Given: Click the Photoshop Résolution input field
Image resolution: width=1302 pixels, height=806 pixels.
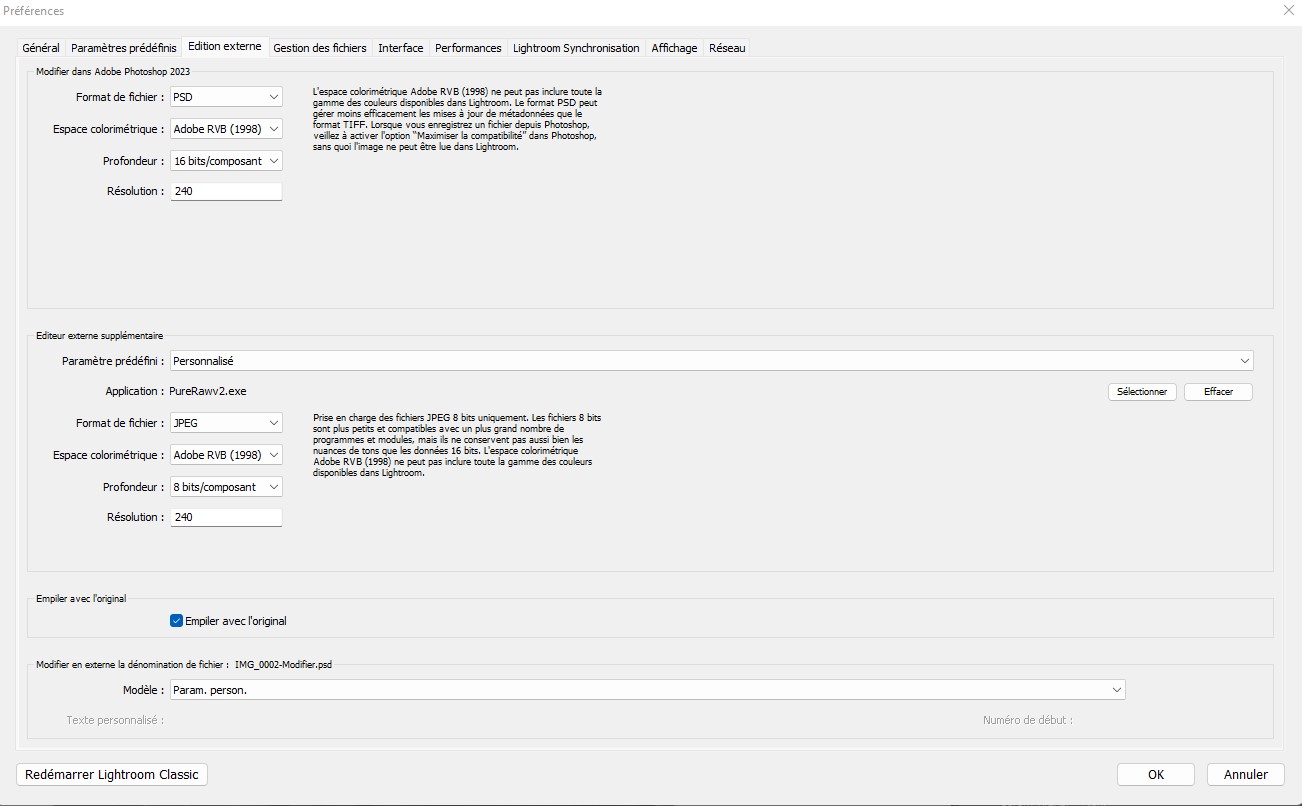Looking at the screenshot, I should [x=226, y=191].
